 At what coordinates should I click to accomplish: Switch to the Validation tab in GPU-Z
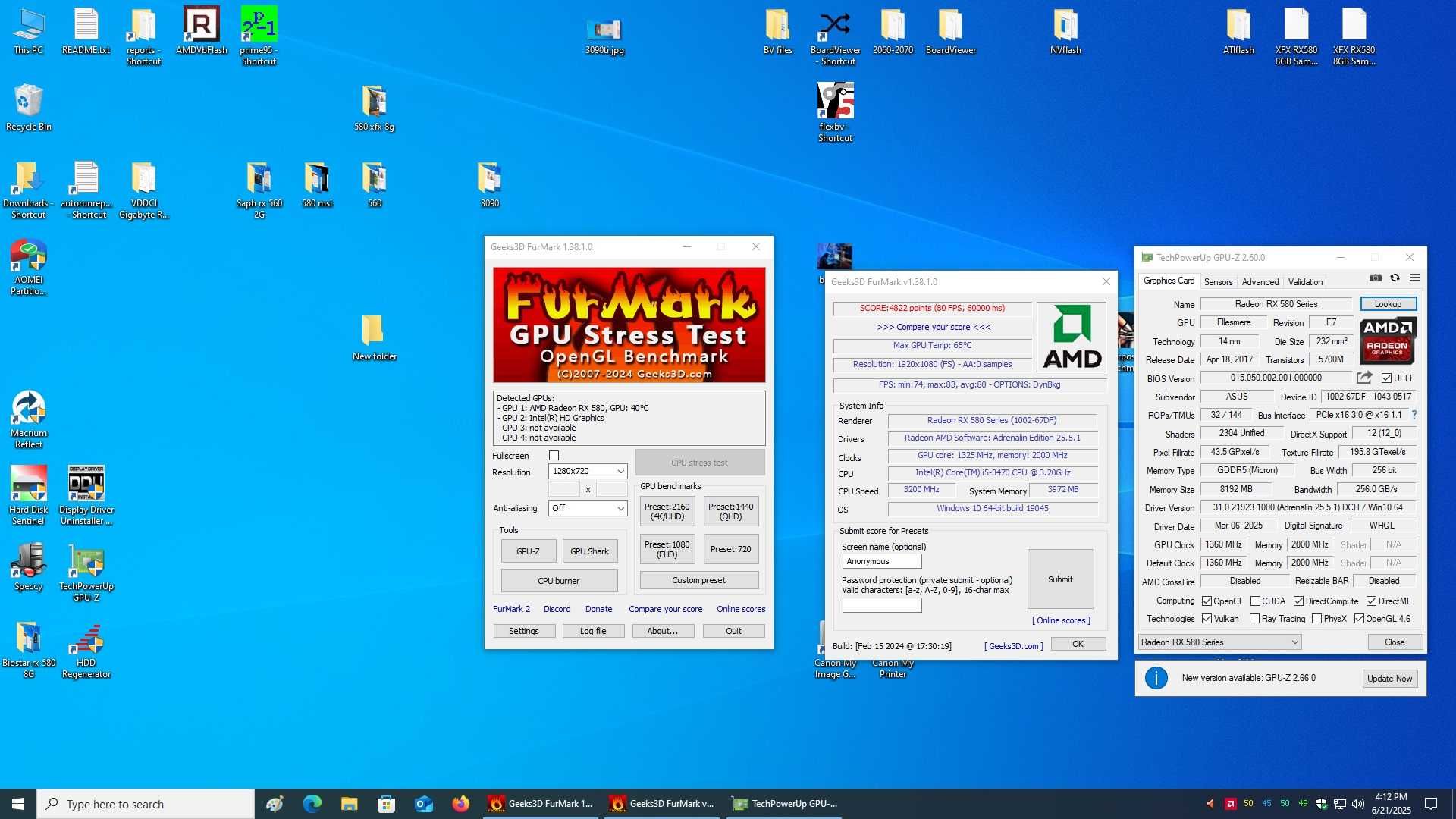click(x=1305, y=282)
